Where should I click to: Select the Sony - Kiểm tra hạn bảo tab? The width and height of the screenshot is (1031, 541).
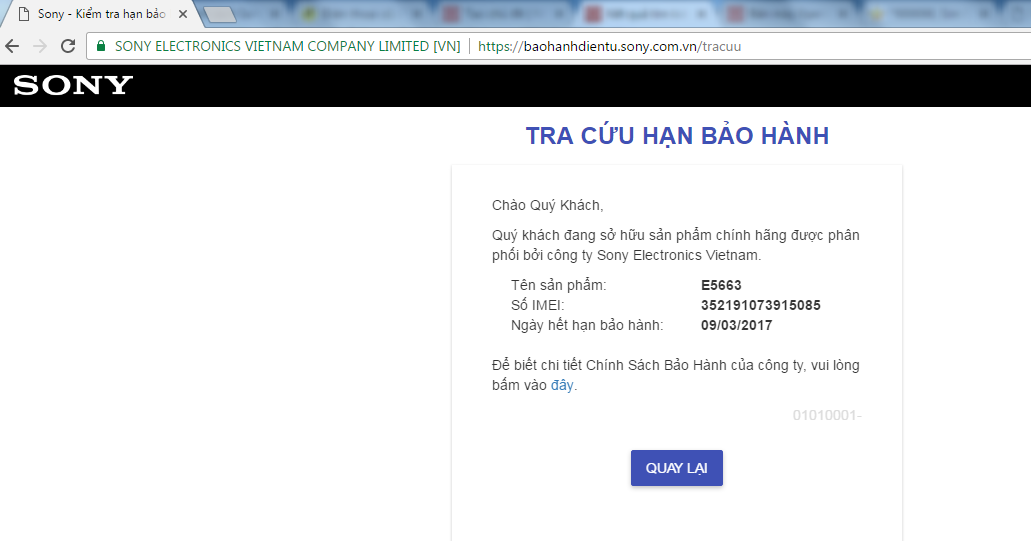pos(101,14)
